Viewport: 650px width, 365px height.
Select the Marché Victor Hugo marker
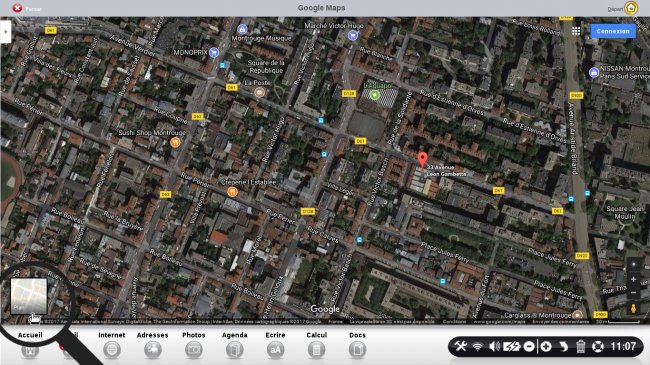[353, 36]
